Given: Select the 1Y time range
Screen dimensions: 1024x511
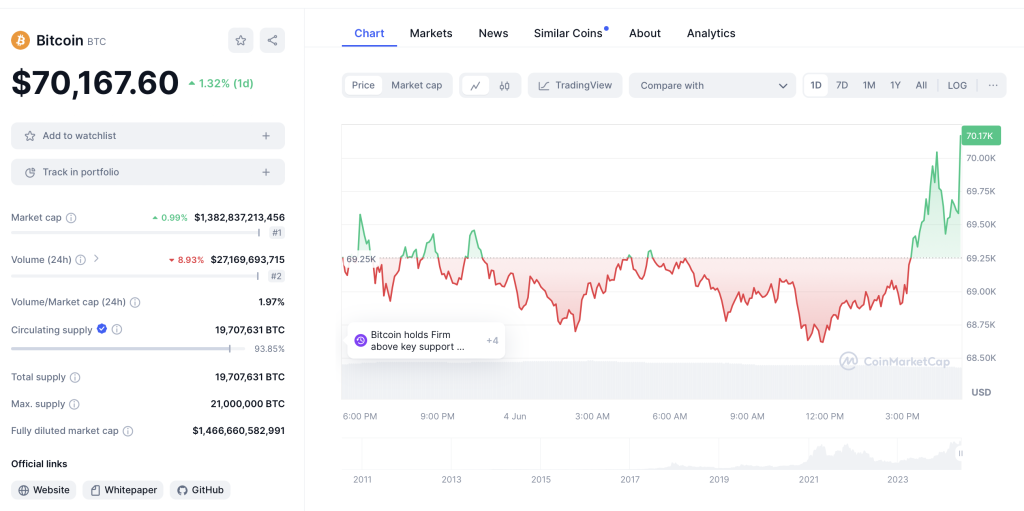Looking at the screenshot, I should (895, 86).
